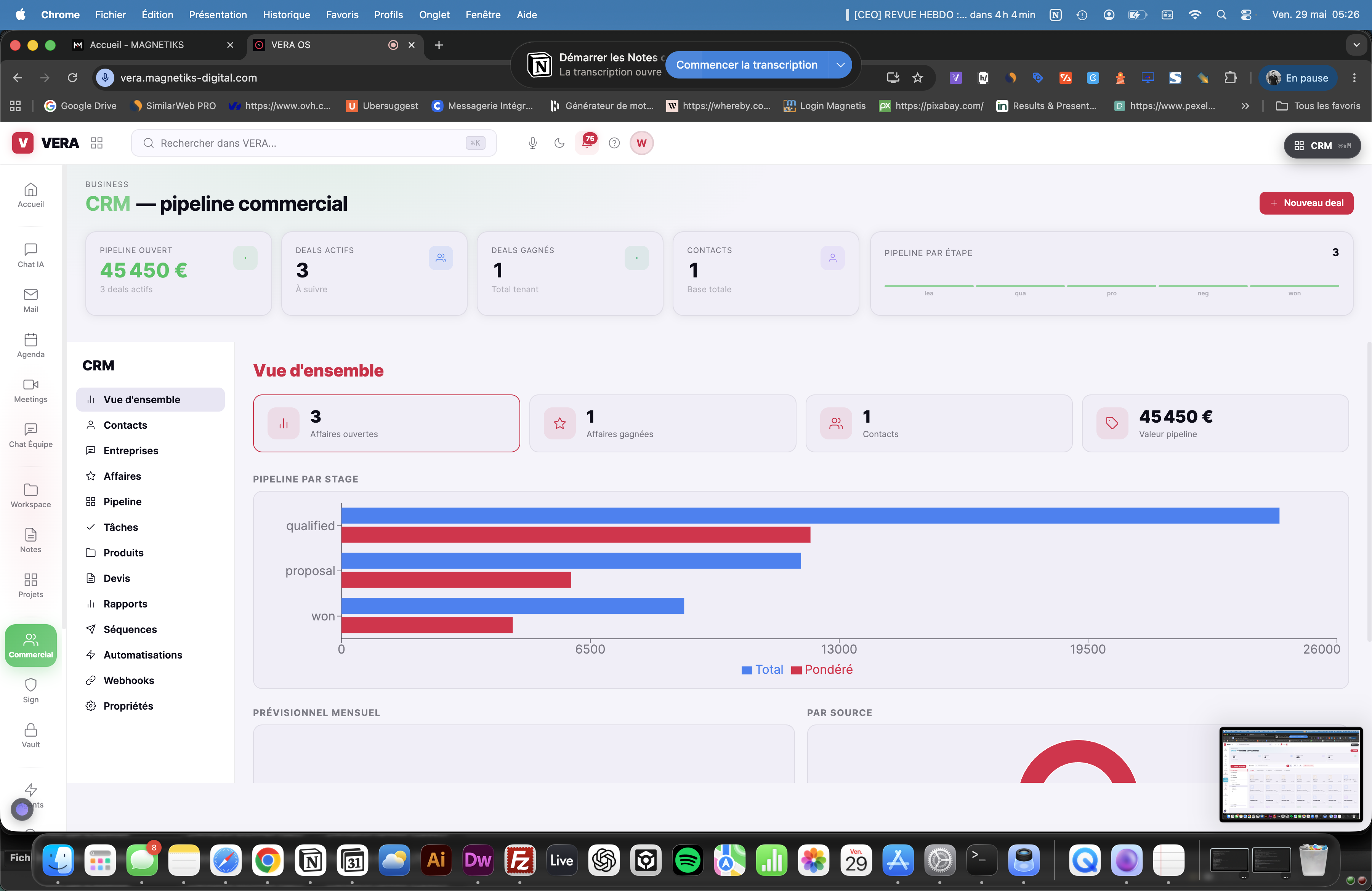
Task: Expand the Notion transcription dropdown arrow
Action: pyautogui.click(x=840, y=64)
